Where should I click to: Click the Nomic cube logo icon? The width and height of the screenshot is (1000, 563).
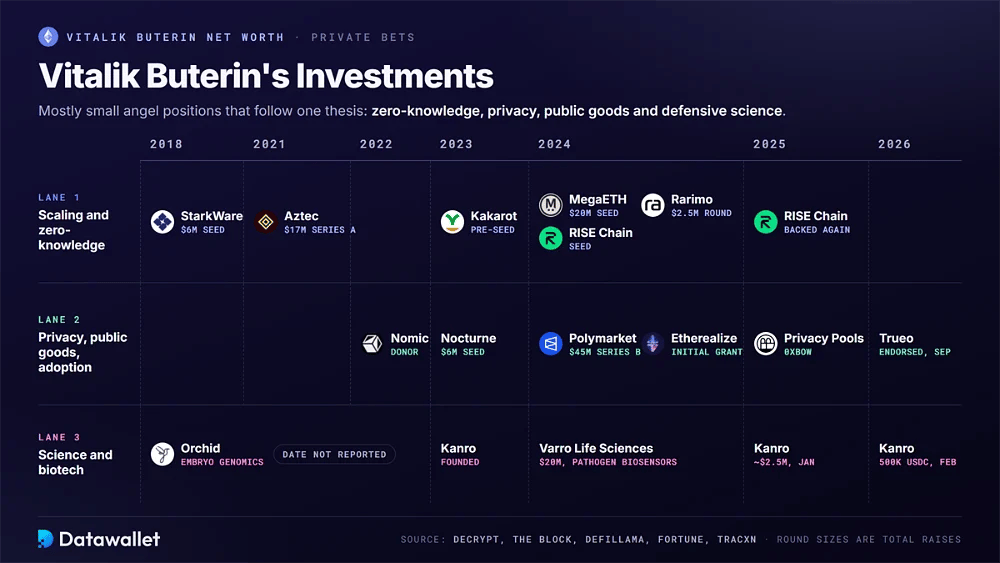[372, 344]
